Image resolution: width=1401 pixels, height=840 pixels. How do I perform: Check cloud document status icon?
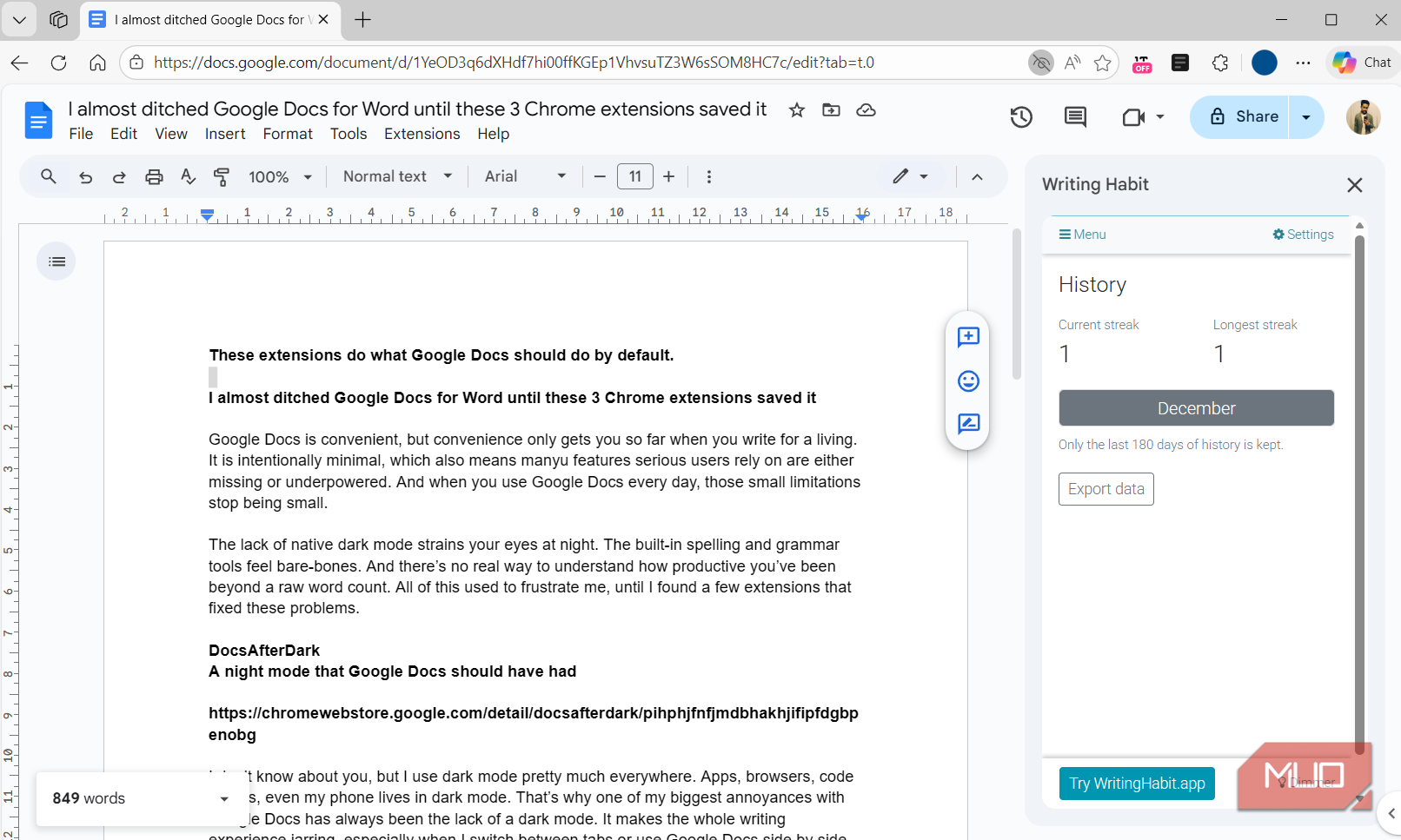pyautogui.click(x=866, y=110)
